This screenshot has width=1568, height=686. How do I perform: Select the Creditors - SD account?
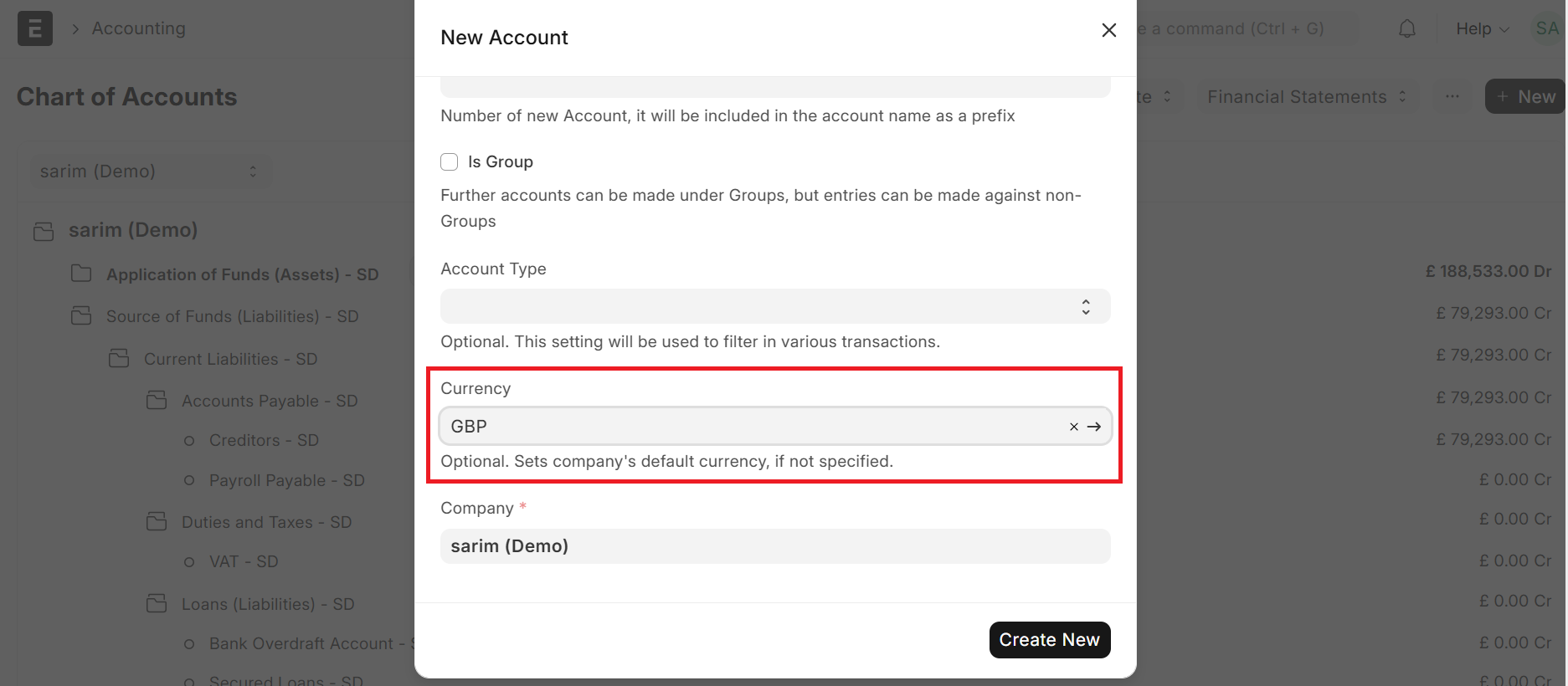[264, 440]
